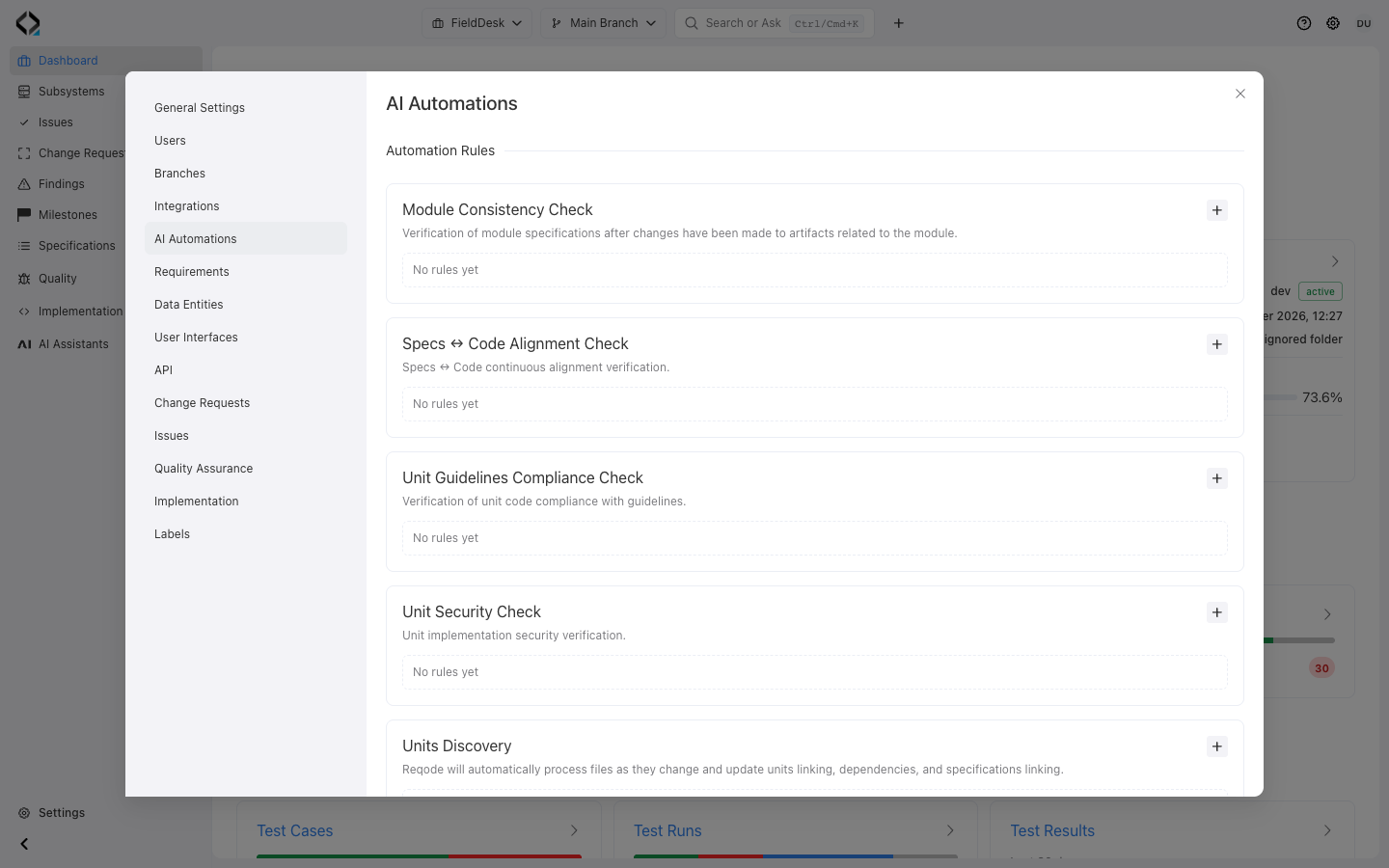Image resolution: width=1389 pixels, height=868 pixels.
Task: Expand the Test Results card chevron
Action: tap(1327, 830)
